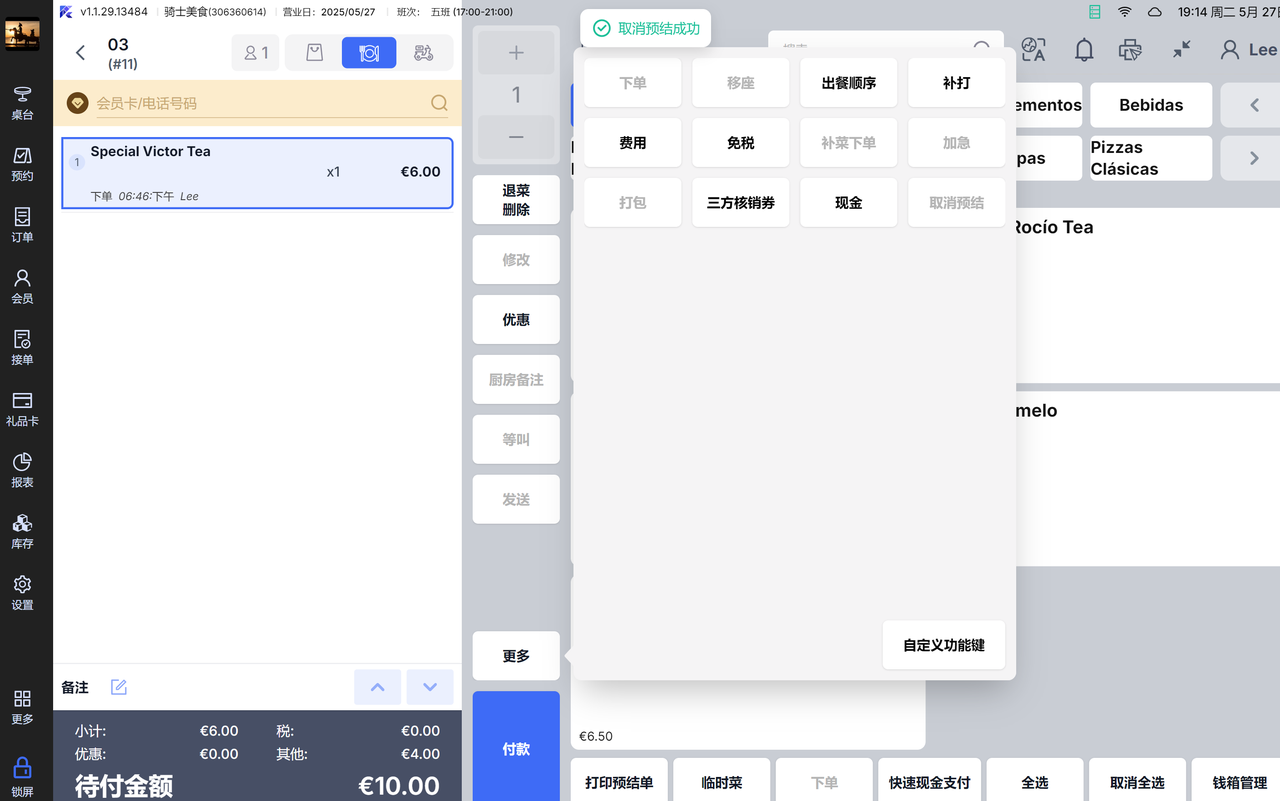Move selection up with up chevron
The width and height of the screenshot is (1280, 801).
[378, 687]
